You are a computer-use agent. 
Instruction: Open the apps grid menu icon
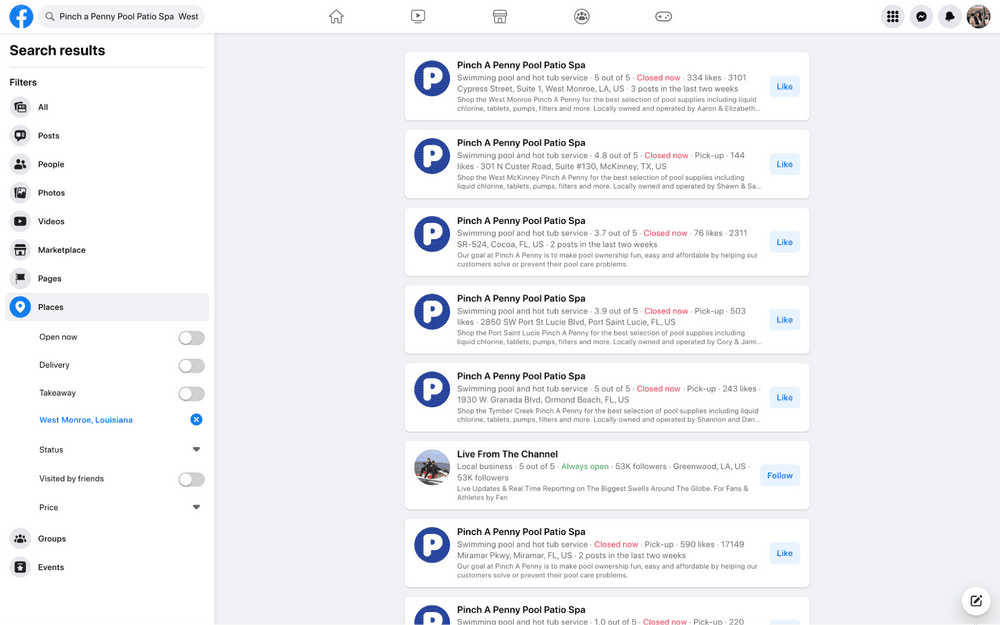point(892,17)
